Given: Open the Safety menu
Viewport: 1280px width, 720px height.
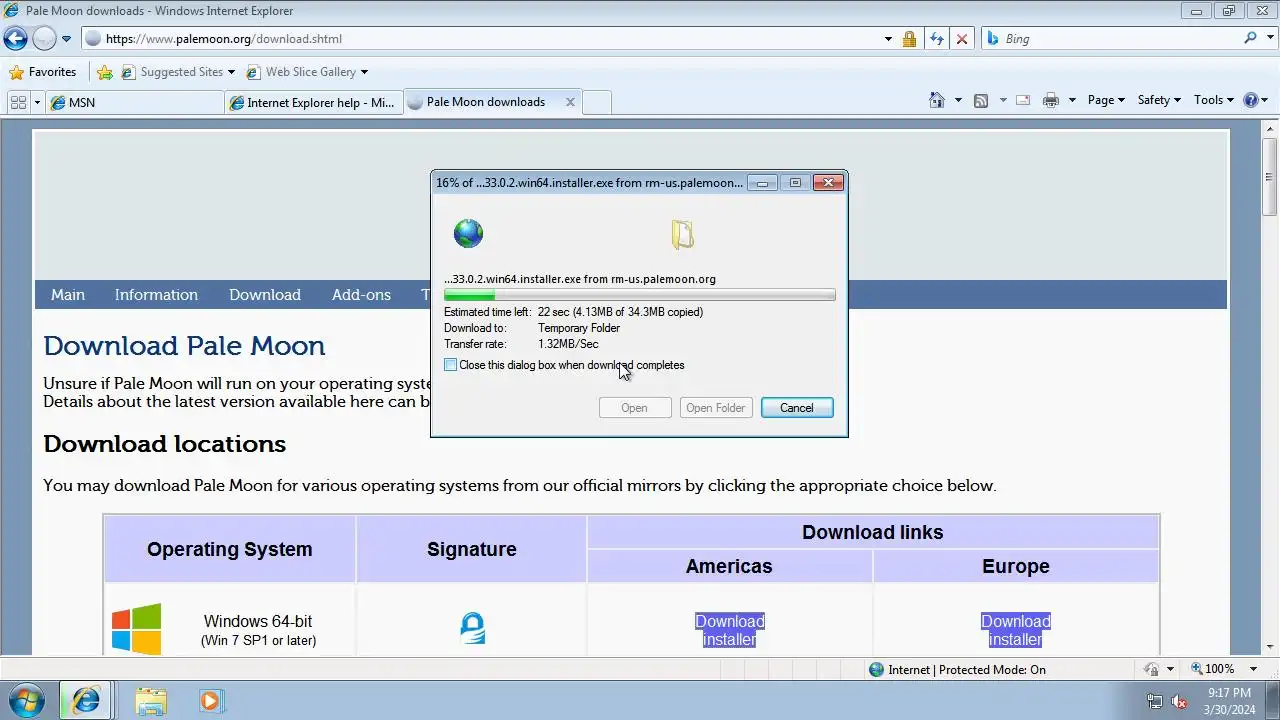Looking at the screenshot, I should (x=1159, y=100).
